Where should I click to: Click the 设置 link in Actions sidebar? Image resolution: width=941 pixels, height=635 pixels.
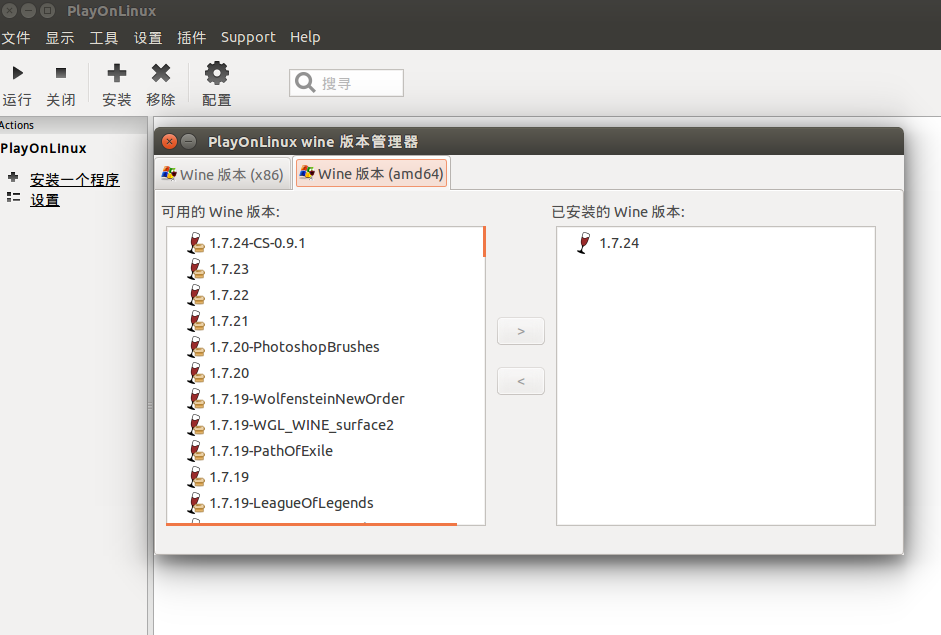click(x=45, y=200)
